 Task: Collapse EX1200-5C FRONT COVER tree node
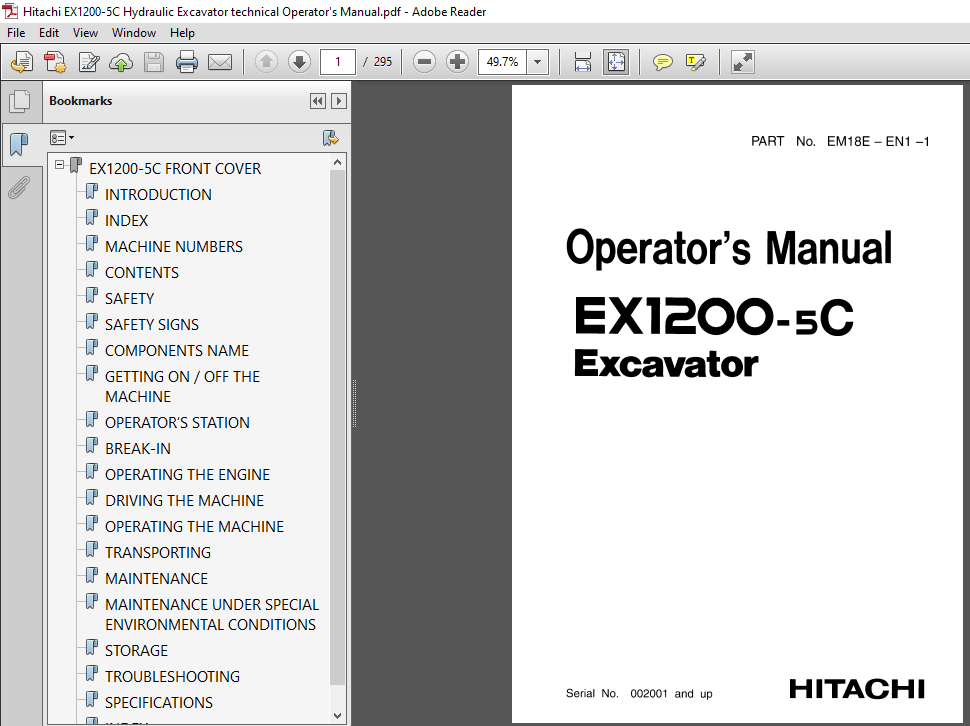coord(59,164)
